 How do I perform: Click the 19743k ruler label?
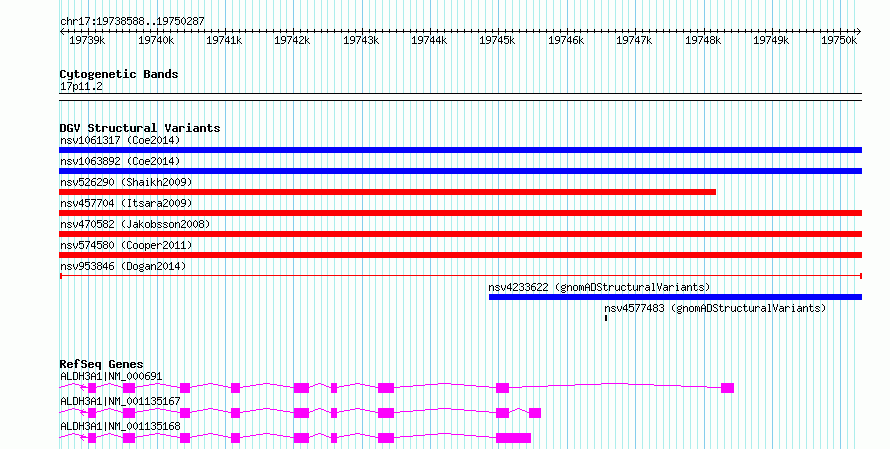coord(361,40)
